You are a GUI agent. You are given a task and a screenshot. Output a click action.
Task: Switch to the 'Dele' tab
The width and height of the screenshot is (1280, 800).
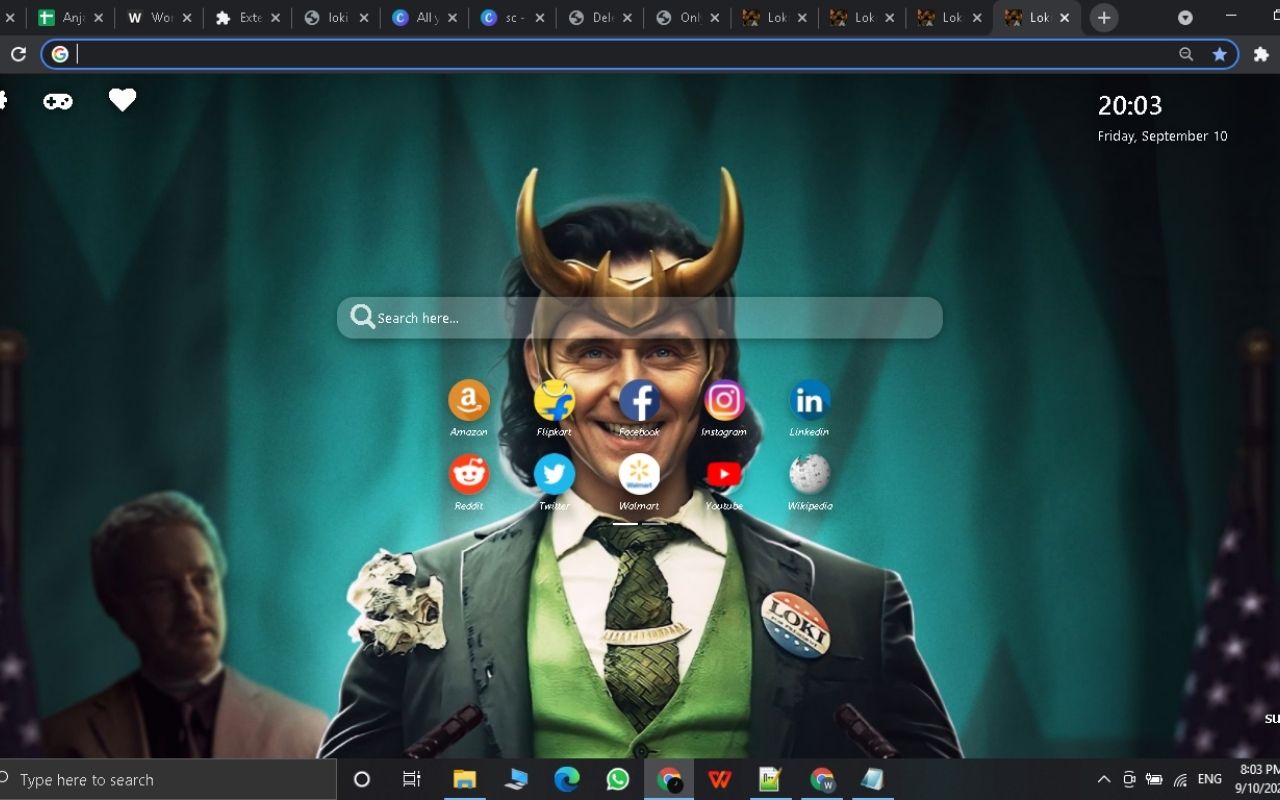click(x=599, y=18)
